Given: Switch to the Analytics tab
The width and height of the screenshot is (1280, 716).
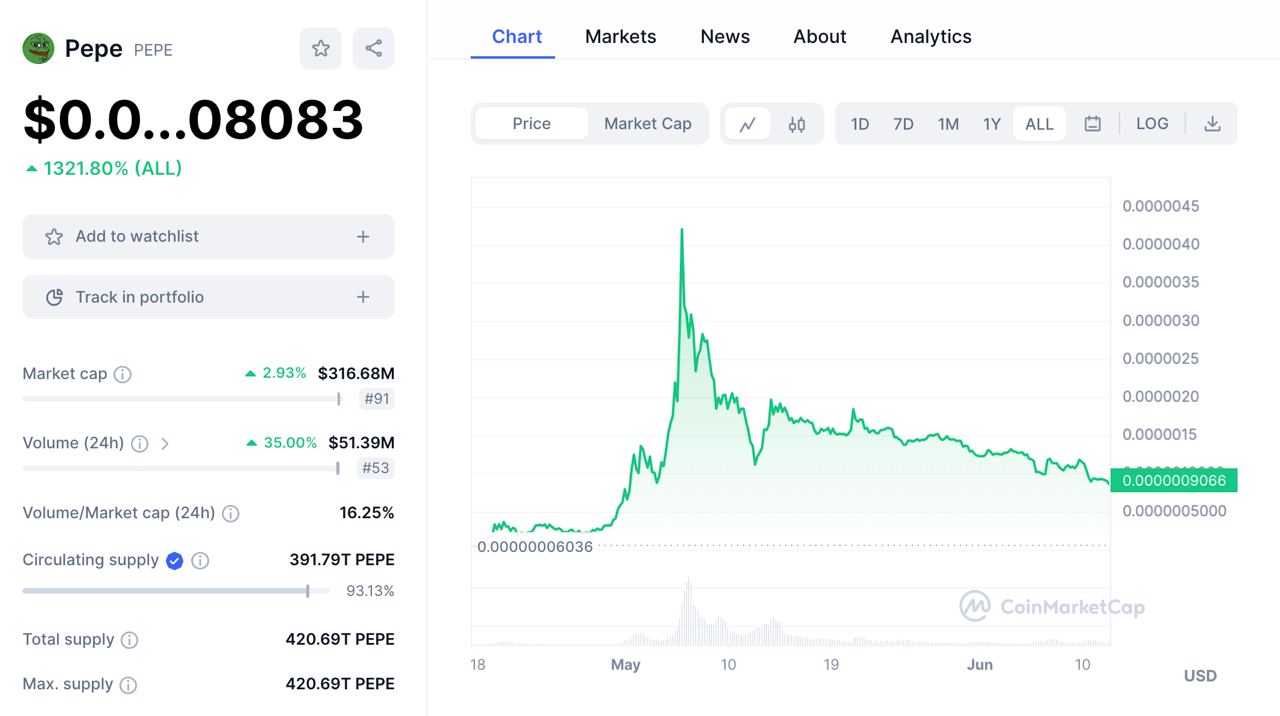Looking at the screenshot, I should click(x=930, y=37).
